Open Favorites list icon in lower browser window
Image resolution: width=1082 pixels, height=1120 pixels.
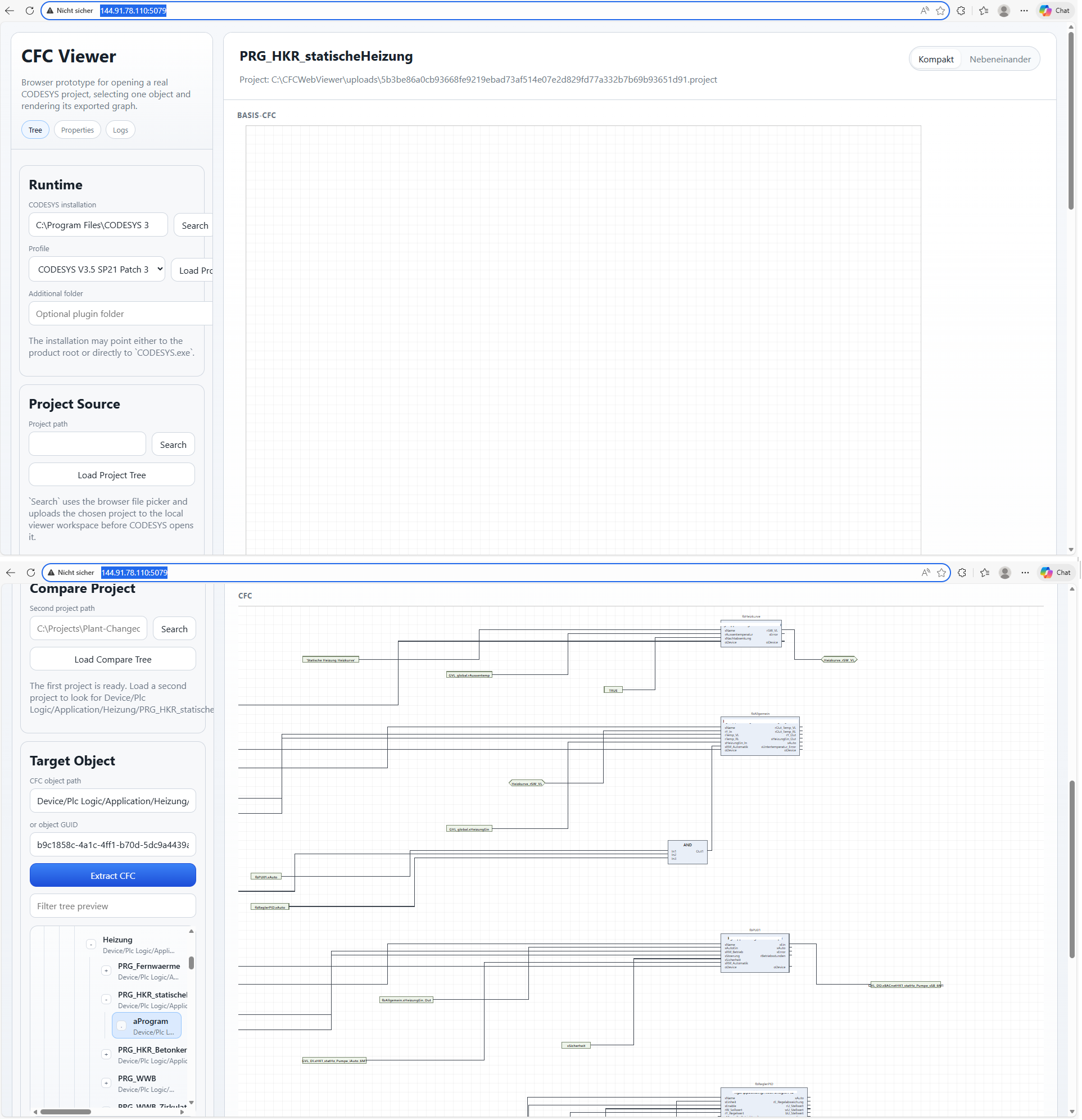tap(985, 573)
